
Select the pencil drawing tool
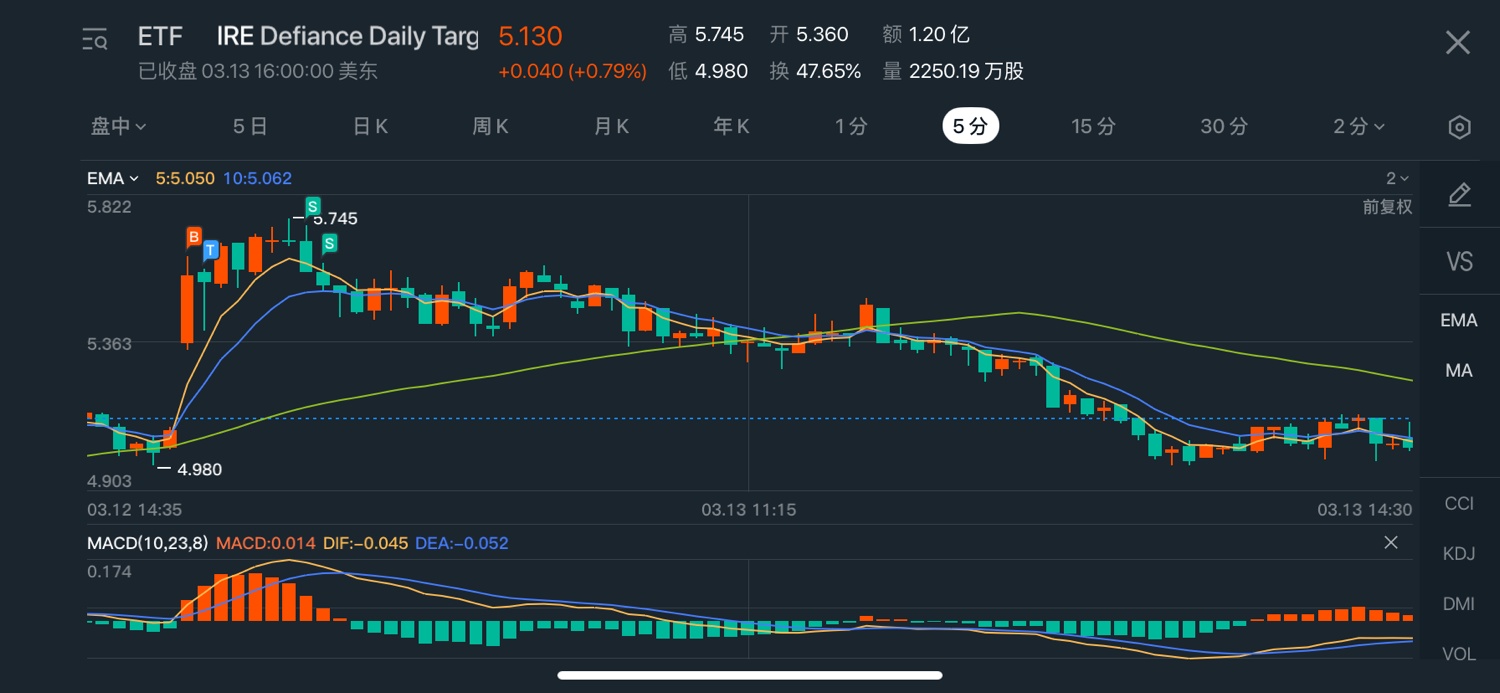(1459, 195)
